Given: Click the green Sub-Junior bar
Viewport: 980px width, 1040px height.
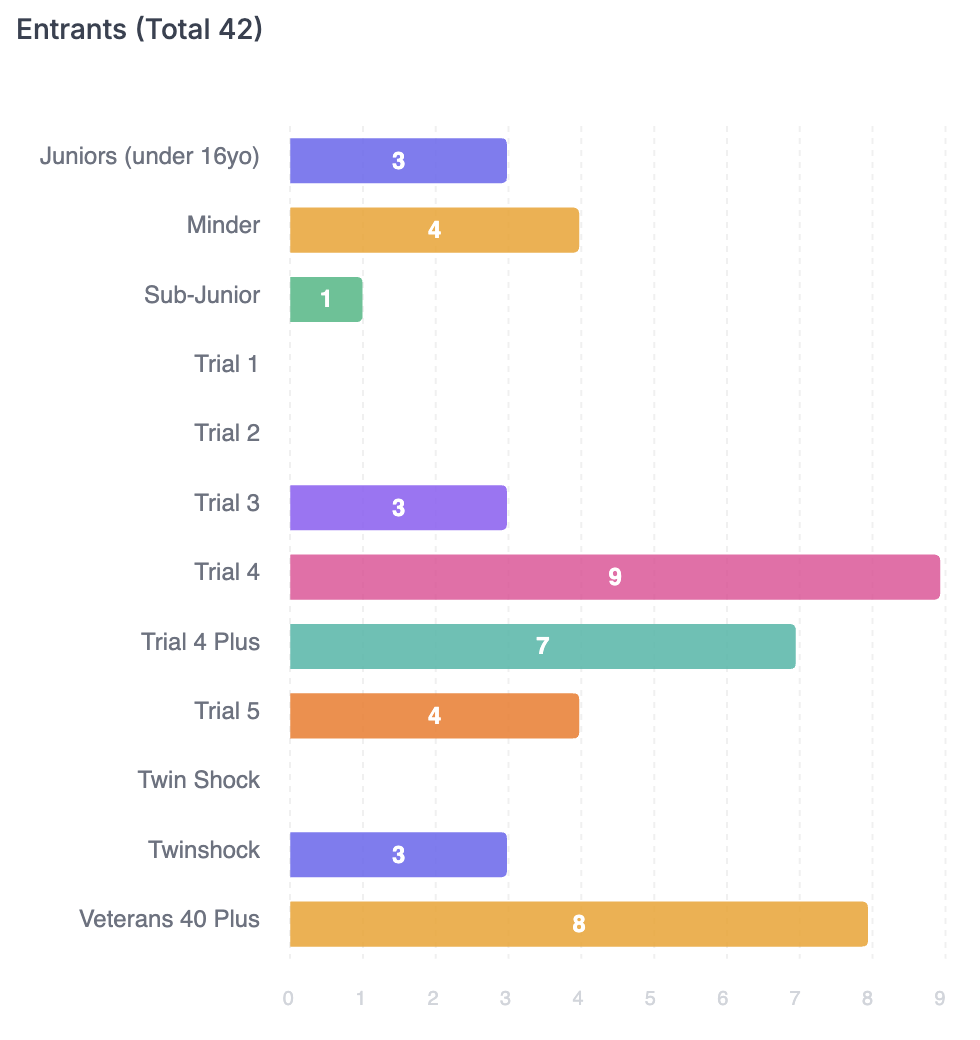Looking at the screenshot, I should click(x=326, y=300).
